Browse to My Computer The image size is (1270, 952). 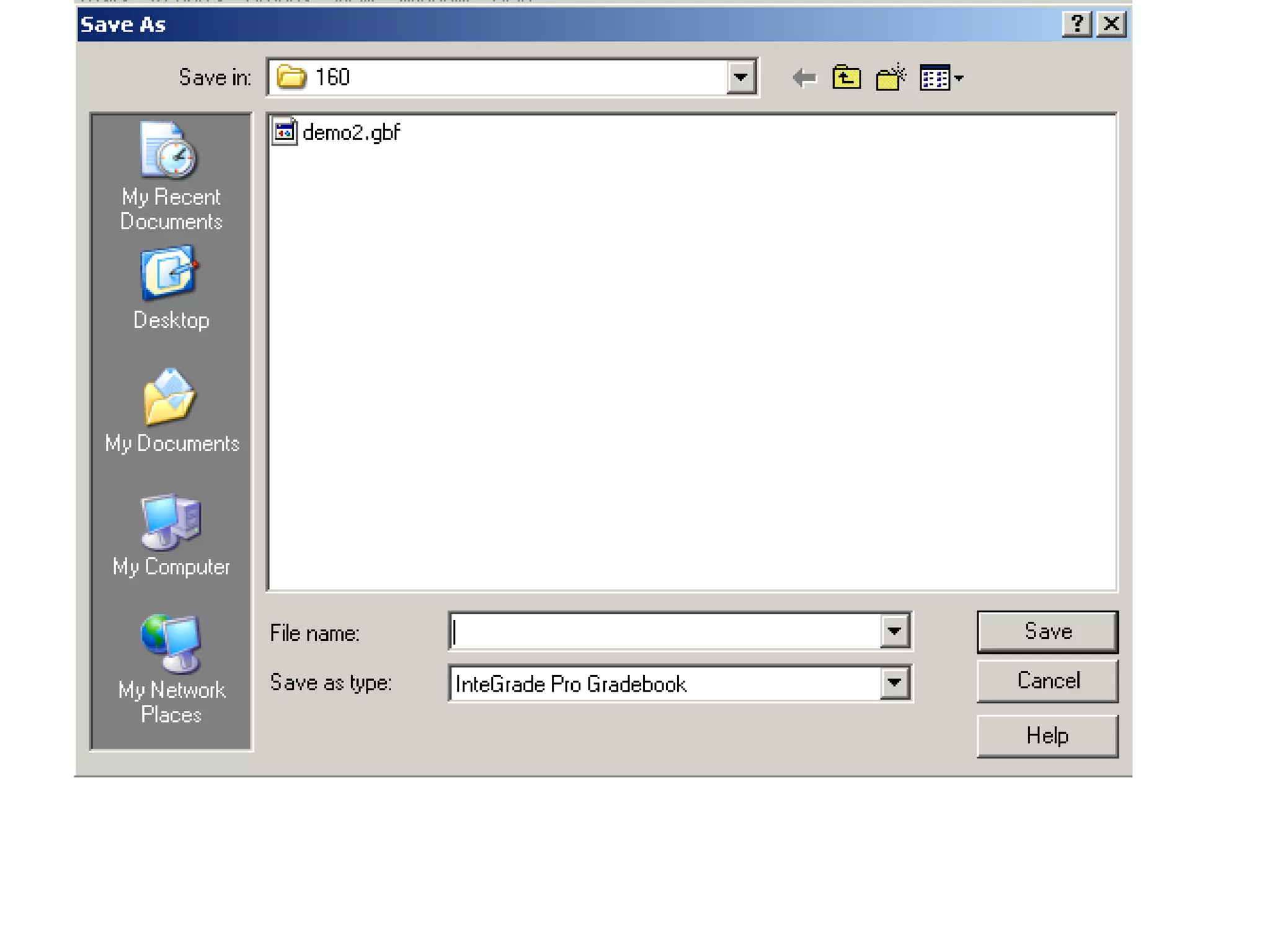(x=171, y=535)
